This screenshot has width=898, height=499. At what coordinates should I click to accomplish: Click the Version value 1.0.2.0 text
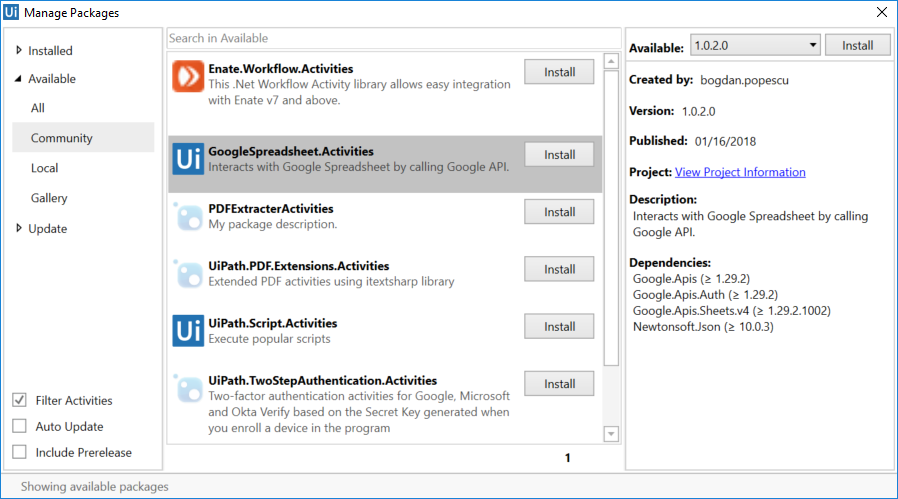[x=698, y=111]
